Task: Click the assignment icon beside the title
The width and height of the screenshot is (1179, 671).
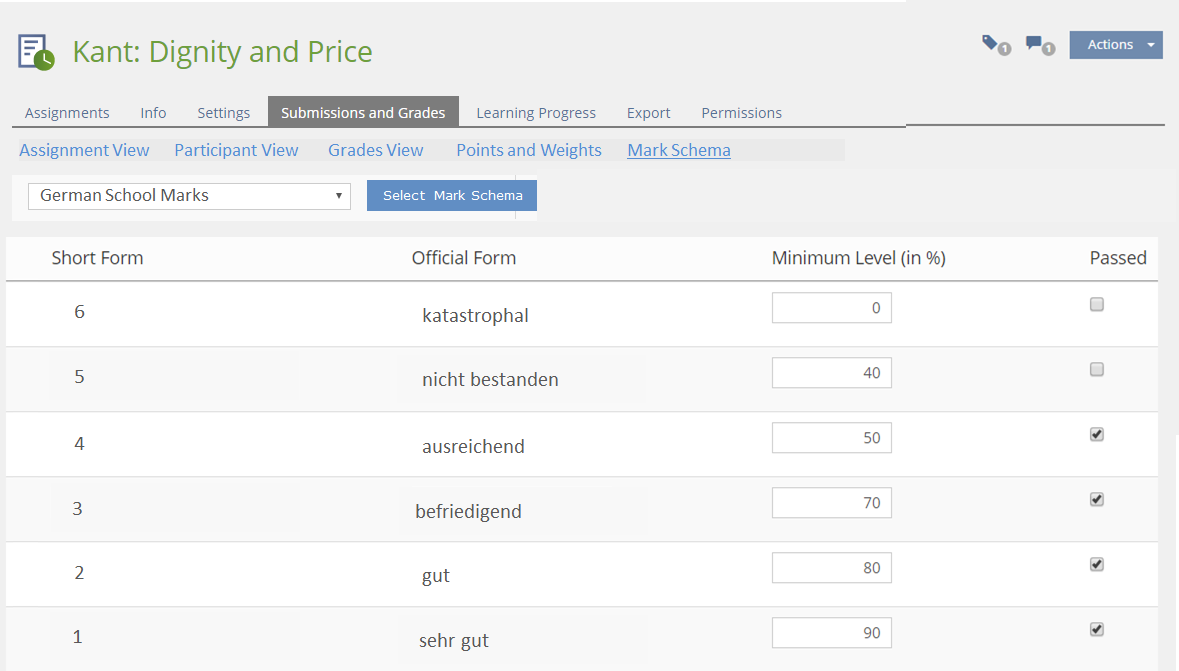Action: pos(36,52)
